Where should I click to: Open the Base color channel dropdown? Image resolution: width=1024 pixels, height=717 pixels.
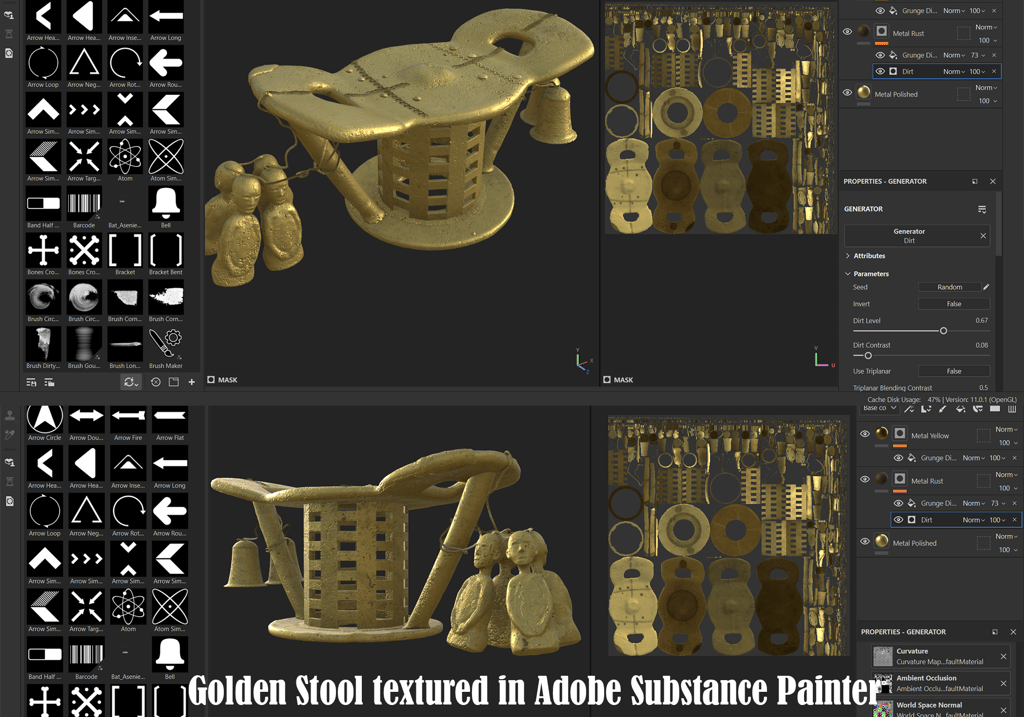pyautogui.click(x=879, y=408)
